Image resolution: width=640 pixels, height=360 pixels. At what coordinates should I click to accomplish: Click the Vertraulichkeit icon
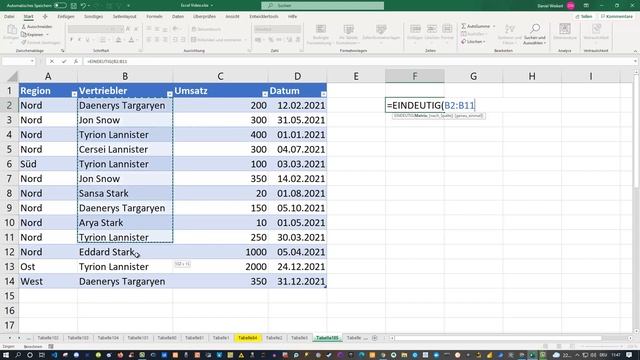(x=596, y=29)
